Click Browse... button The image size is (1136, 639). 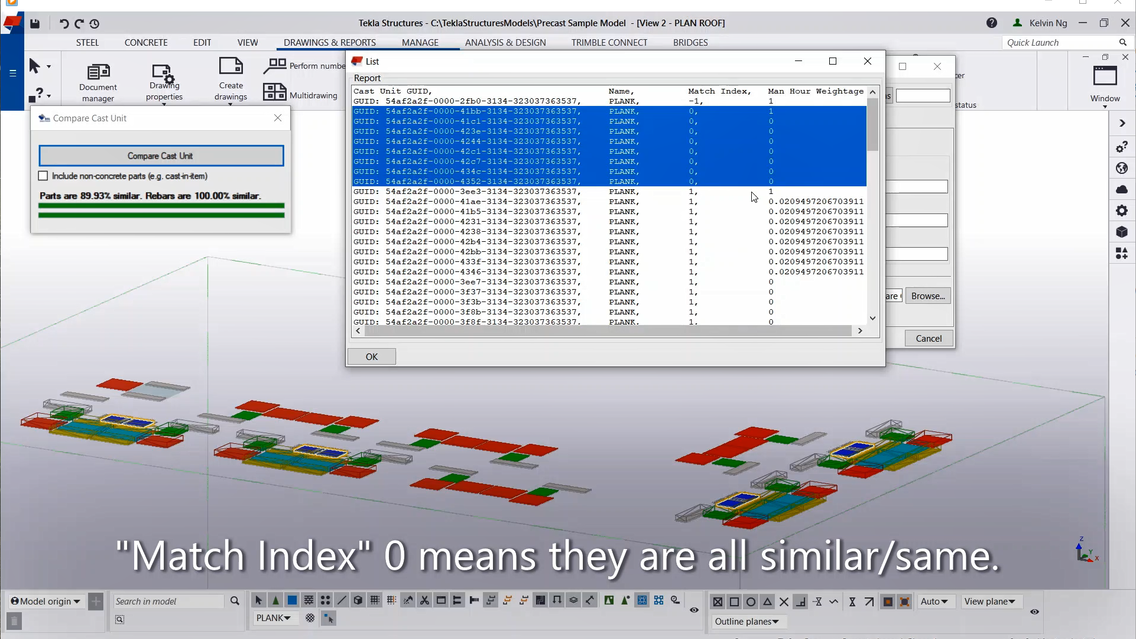point(927,296)
